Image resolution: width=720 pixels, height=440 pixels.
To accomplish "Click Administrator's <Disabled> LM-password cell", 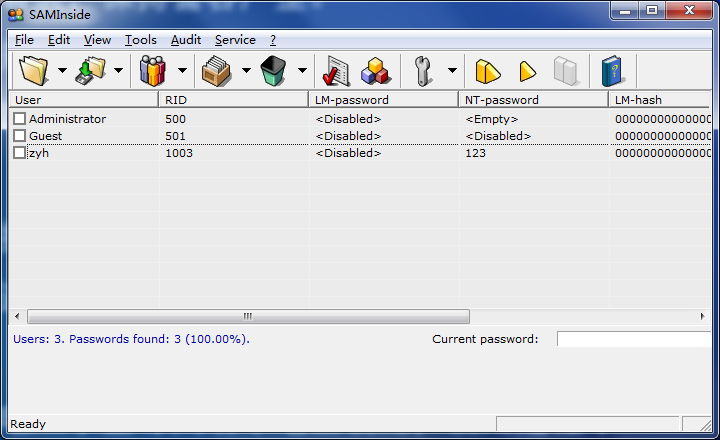I will coord(349,119).
